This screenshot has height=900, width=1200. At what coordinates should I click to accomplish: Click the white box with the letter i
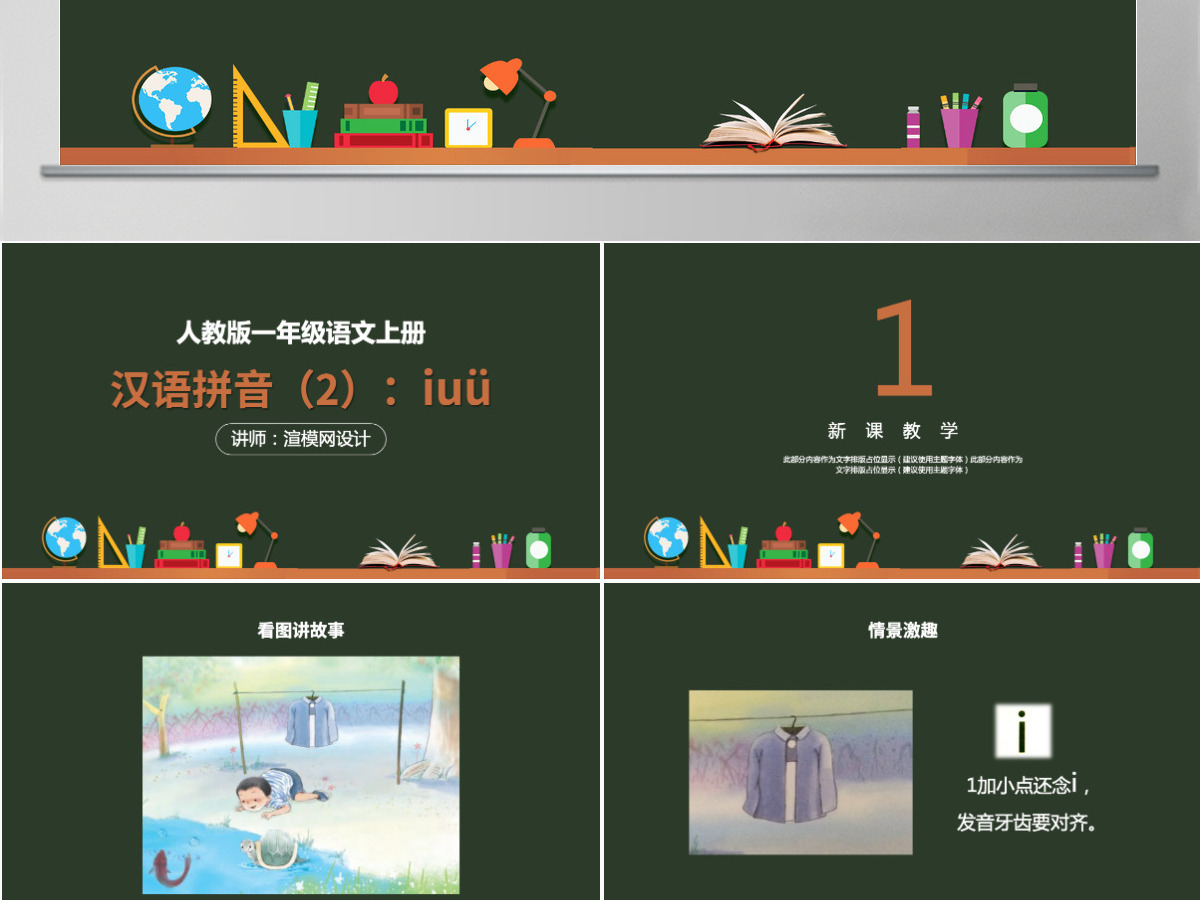pos(1023,731)
